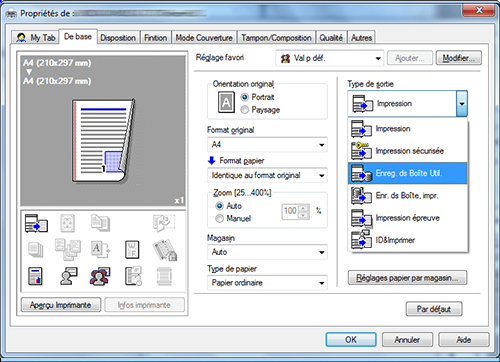500x362 pixels.
Task: Open the Format original A4 dropdown
Action: coord(267,145)
